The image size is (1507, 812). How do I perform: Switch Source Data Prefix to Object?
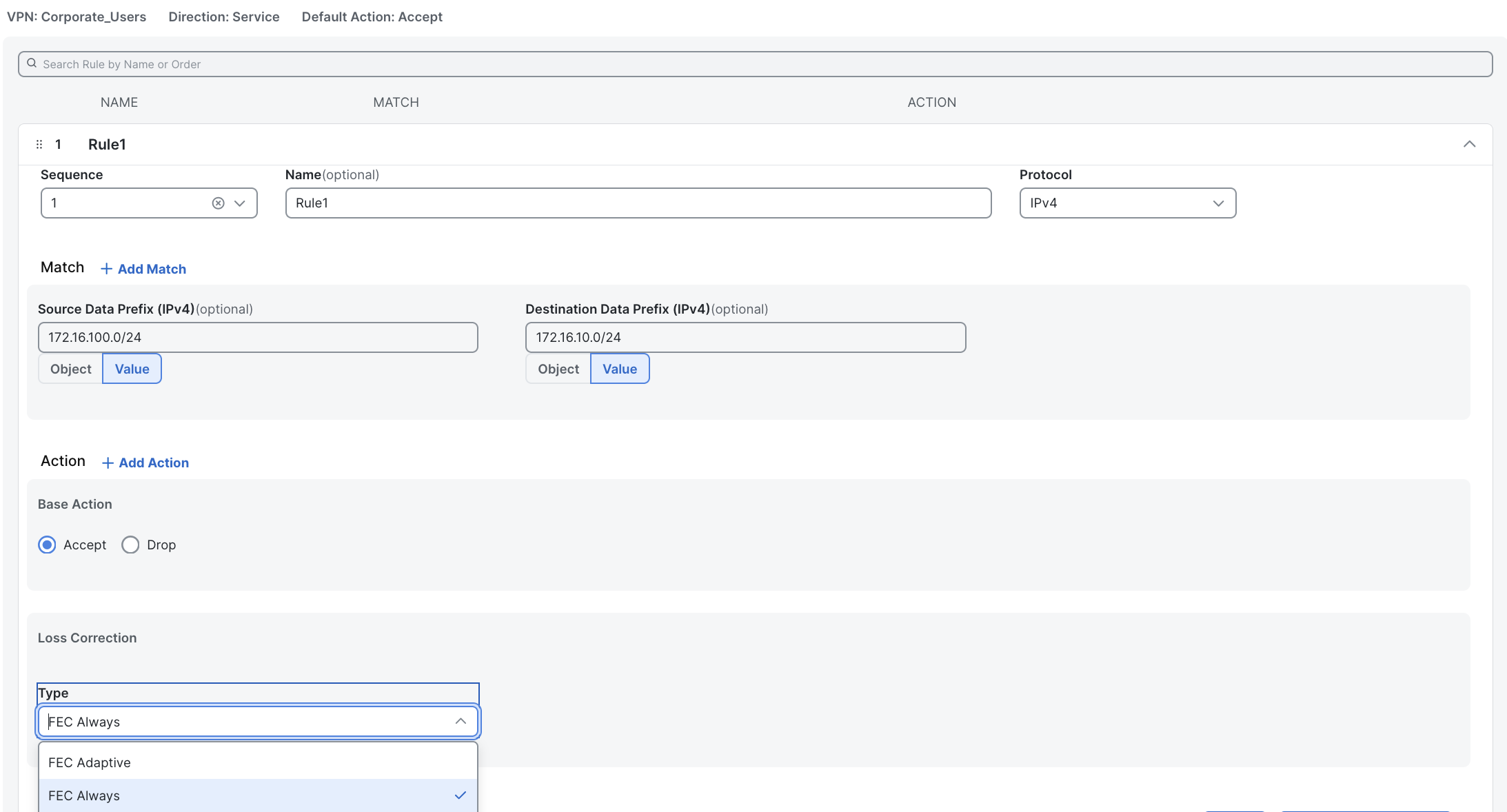point(70,369)
